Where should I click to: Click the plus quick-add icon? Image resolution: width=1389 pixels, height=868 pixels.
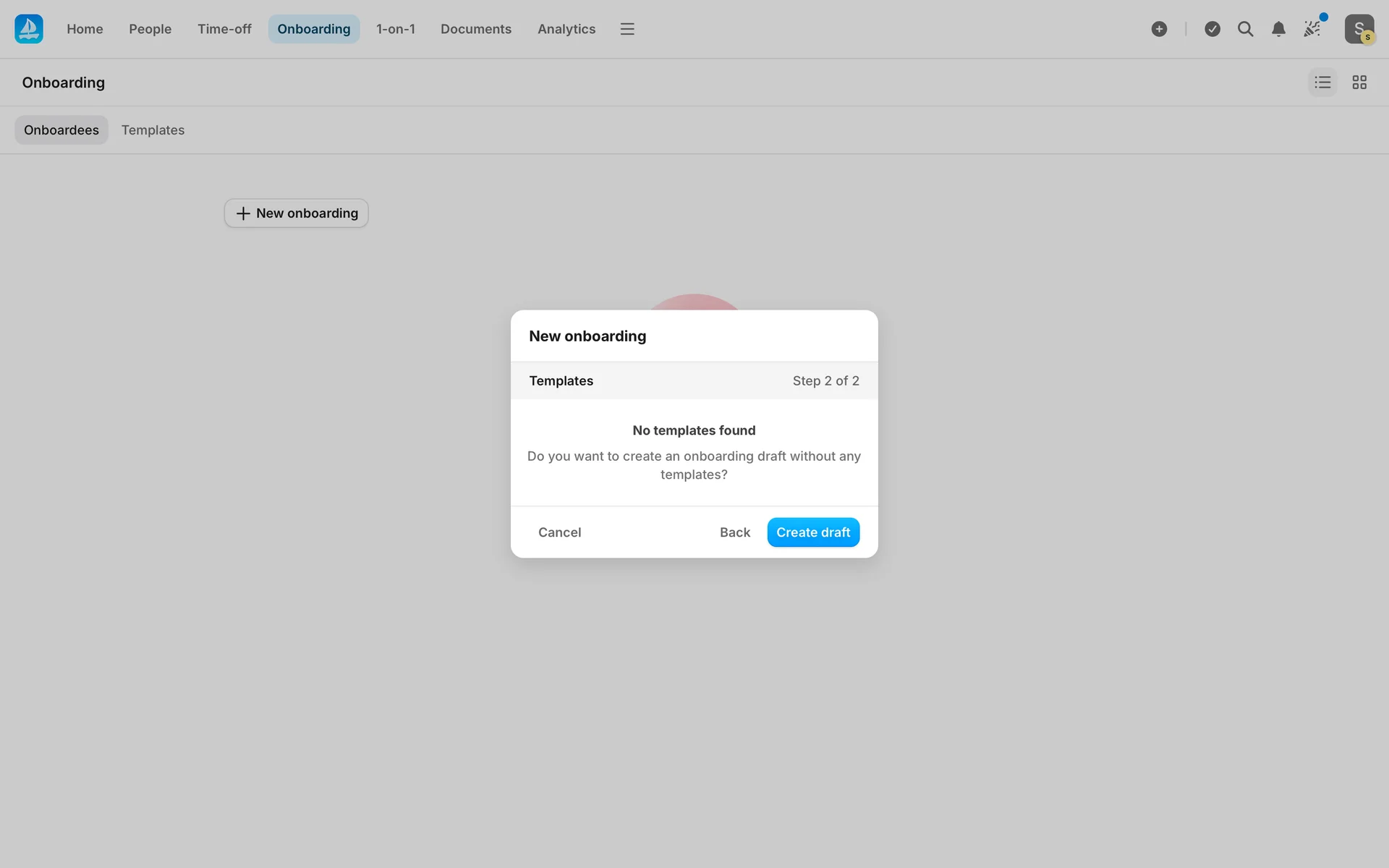coord(1159,29)
